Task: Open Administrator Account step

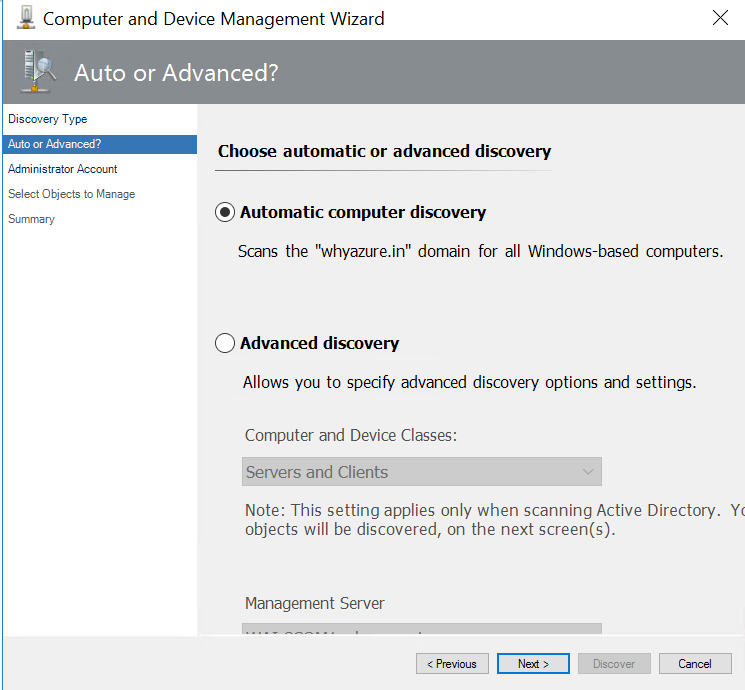Action: coord(63,169)
